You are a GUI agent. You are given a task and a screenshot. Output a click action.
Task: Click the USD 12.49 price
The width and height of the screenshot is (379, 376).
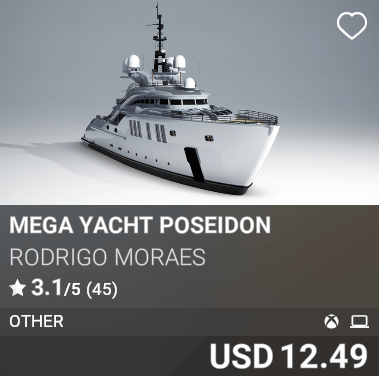click(289, 356)
